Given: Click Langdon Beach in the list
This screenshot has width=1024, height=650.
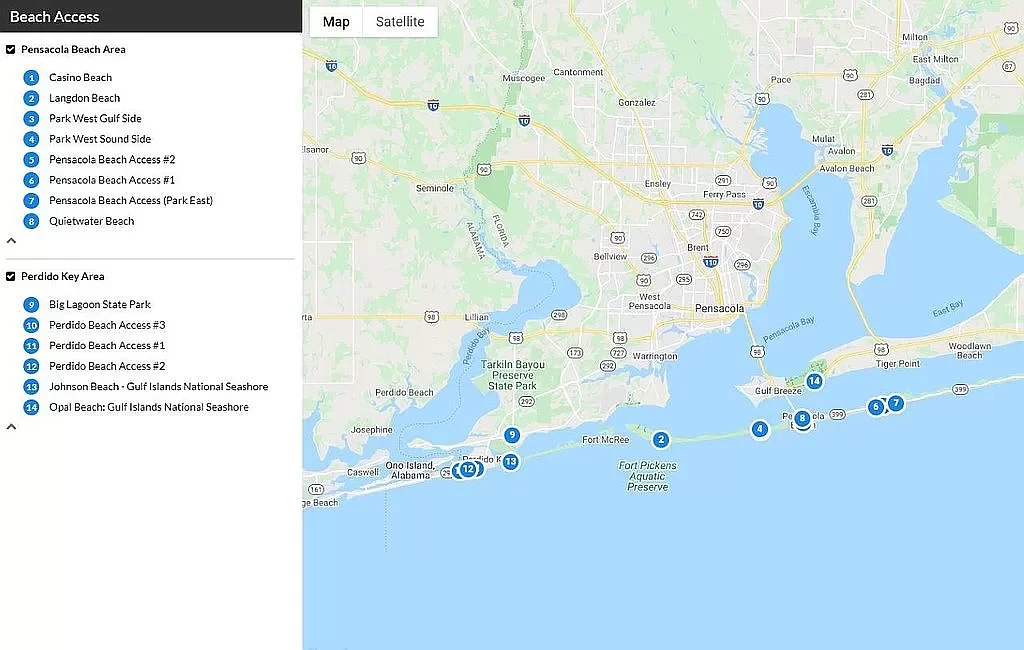Looking at the screenshot, I should (84, 98).
